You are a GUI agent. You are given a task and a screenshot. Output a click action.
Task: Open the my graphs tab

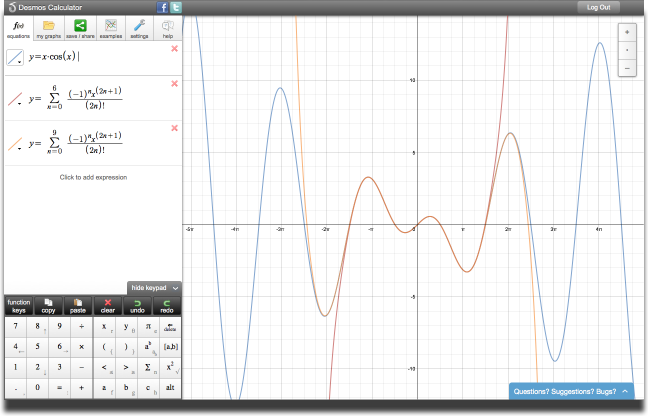click(x=49, y=29)
